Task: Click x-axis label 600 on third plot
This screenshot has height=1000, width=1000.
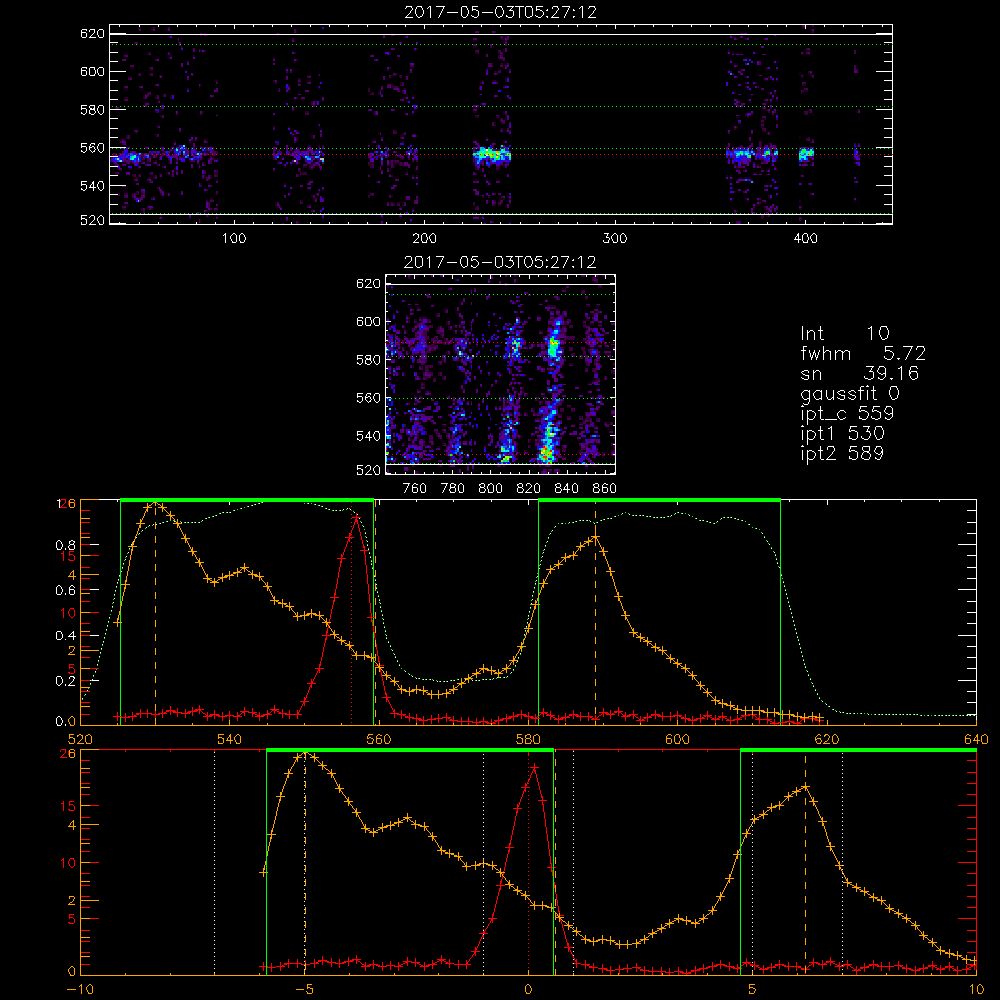Action: pos(677,740)
